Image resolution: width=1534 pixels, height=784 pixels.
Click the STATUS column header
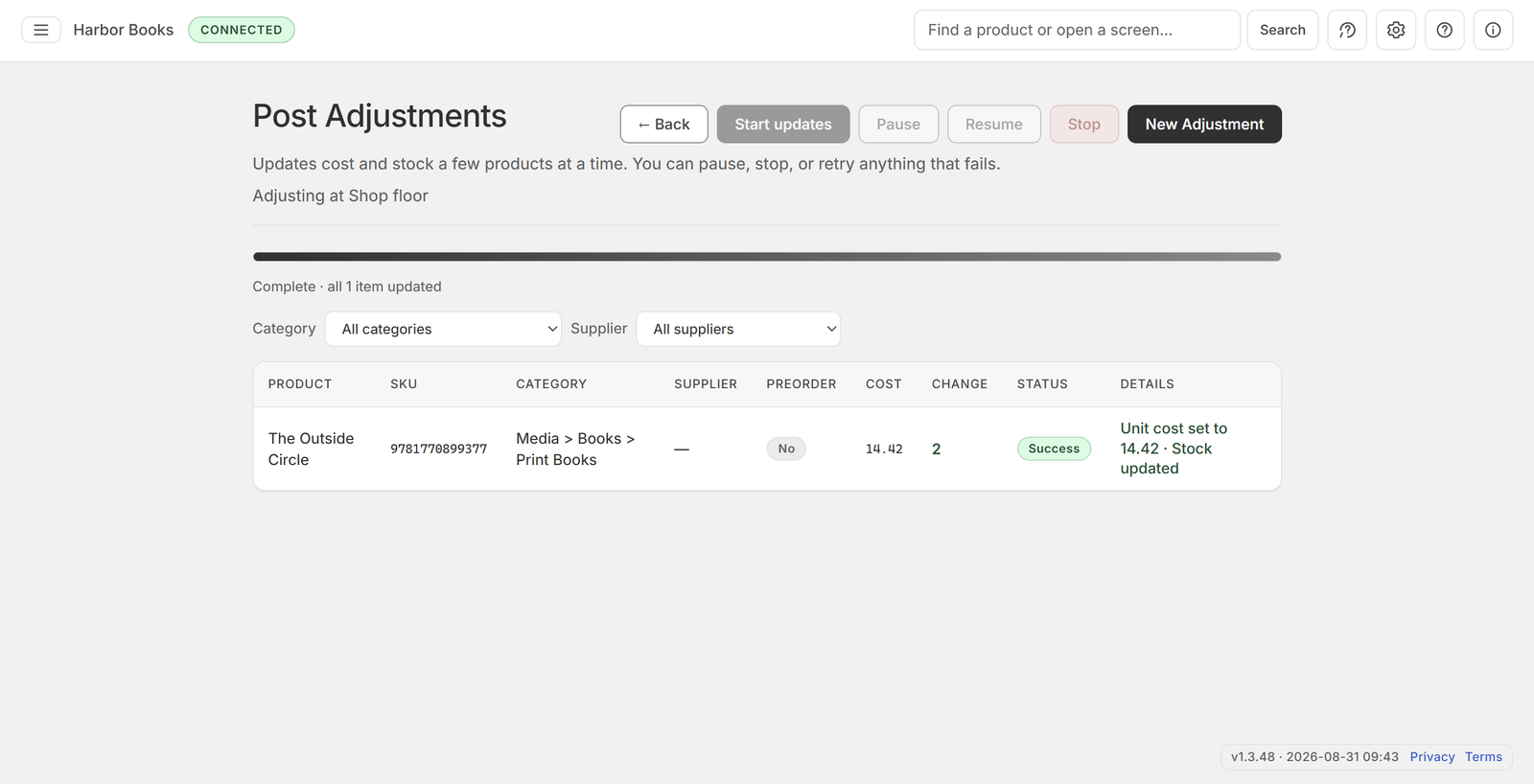pos(1042,384)
